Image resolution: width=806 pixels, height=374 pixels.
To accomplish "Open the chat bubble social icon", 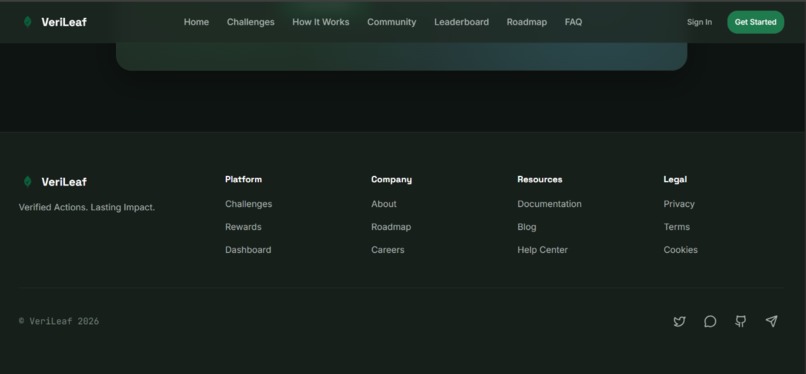I will 710,322.
